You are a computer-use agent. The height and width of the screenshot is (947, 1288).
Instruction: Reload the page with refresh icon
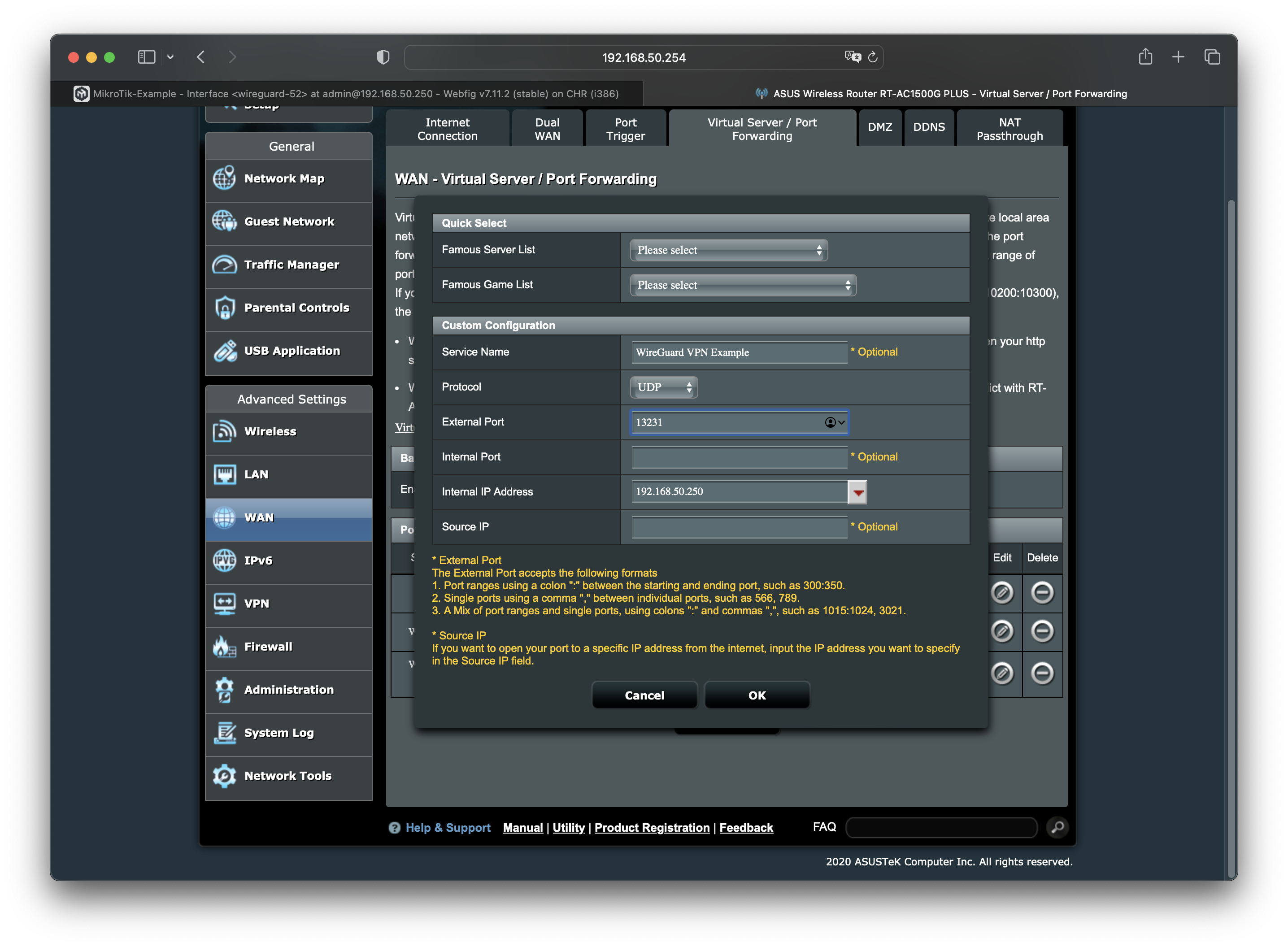click(873, 57)
